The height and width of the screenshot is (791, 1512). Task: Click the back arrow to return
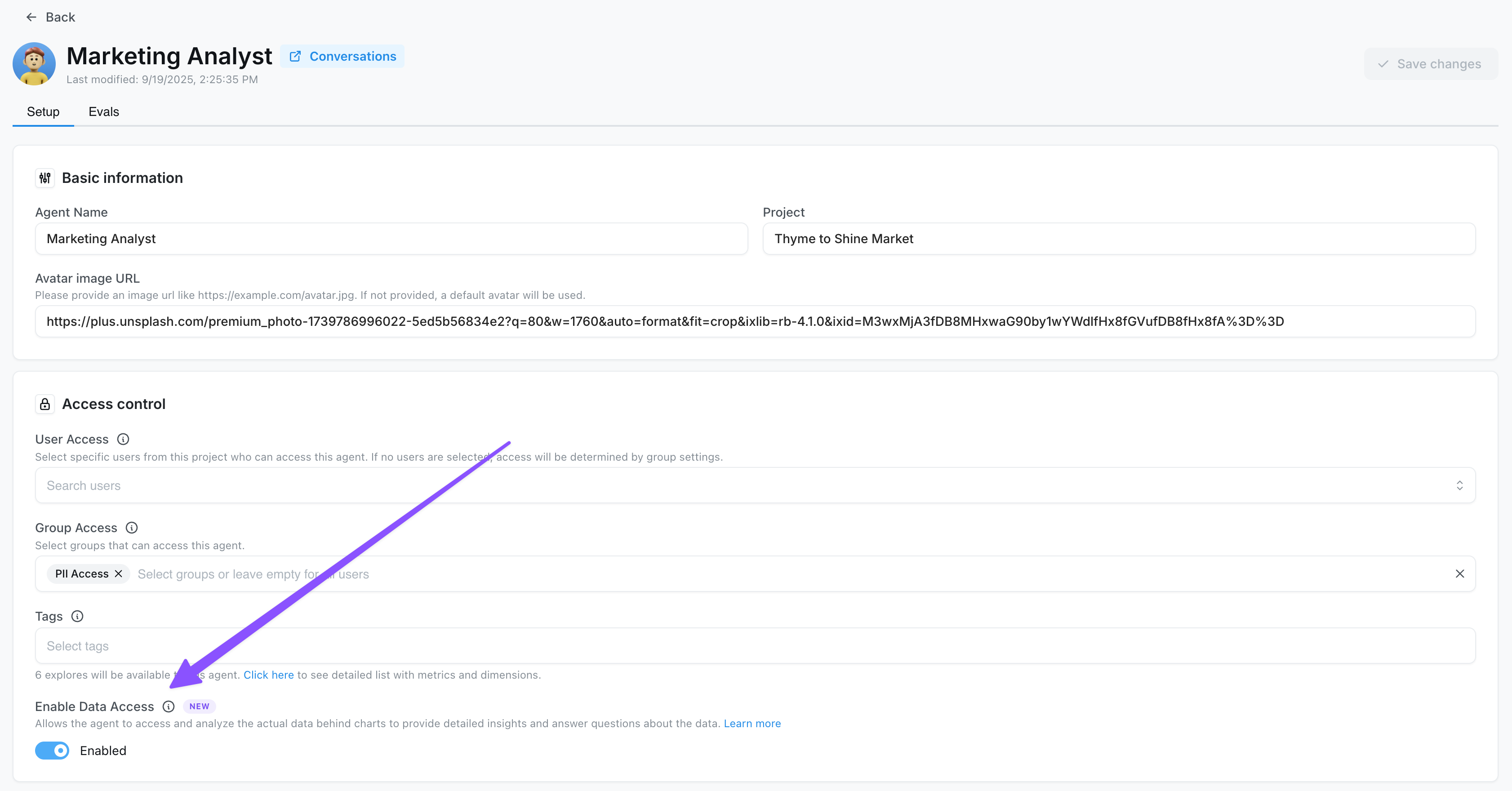(31, 17)
